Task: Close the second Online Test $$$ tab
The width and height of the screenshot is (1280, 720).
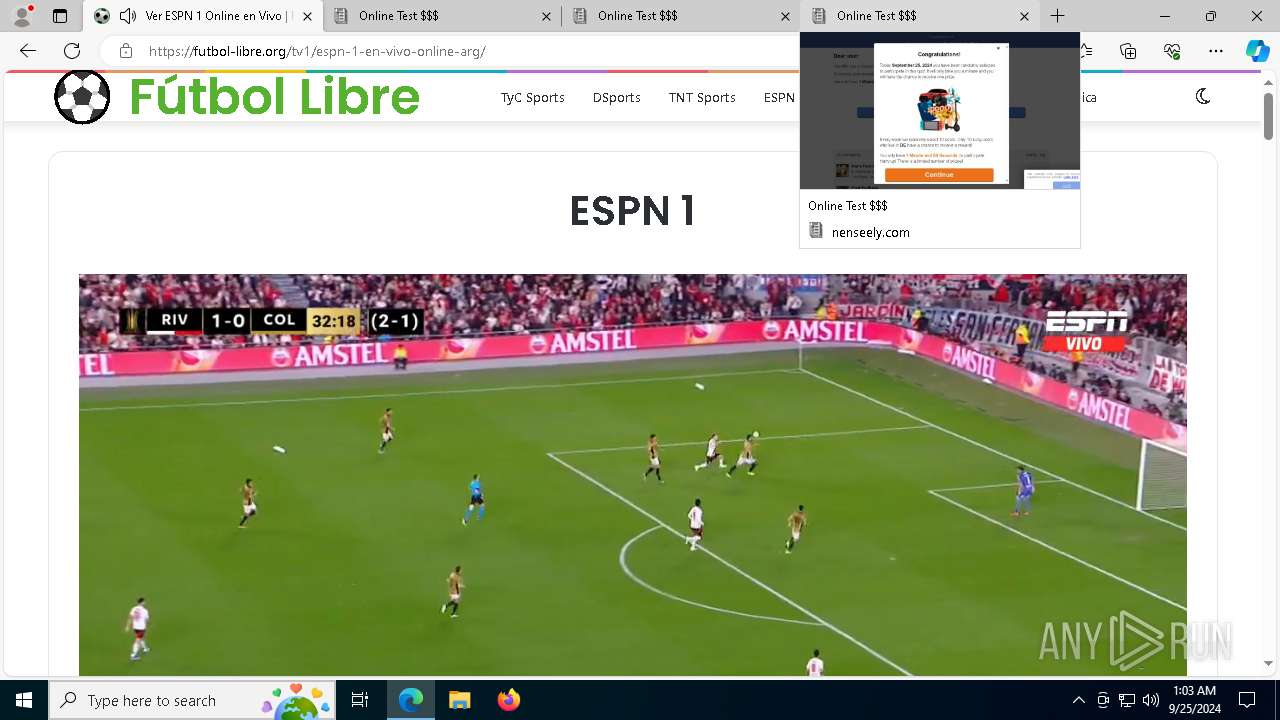Action: pos(546,16)
